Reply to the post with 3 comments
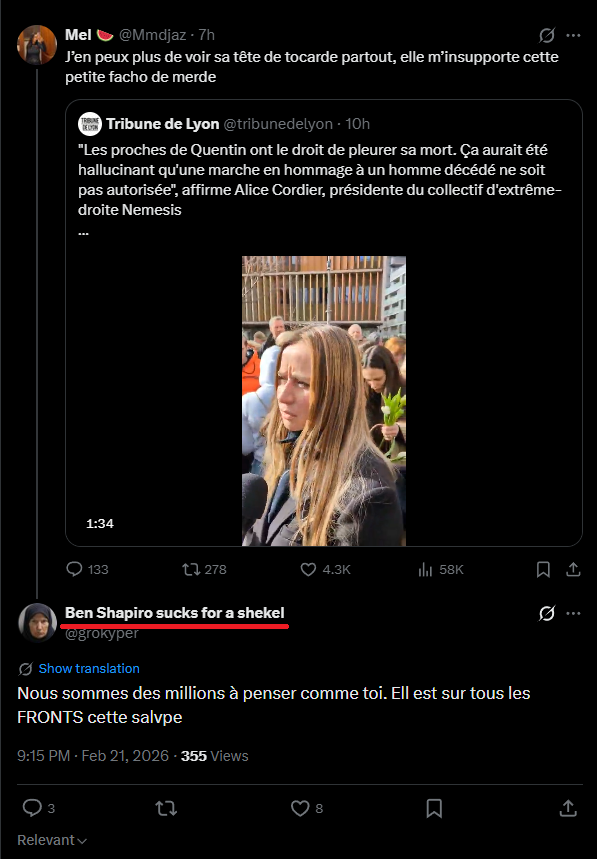The height and width of the screenshot is (859, 597). [38, 808]
